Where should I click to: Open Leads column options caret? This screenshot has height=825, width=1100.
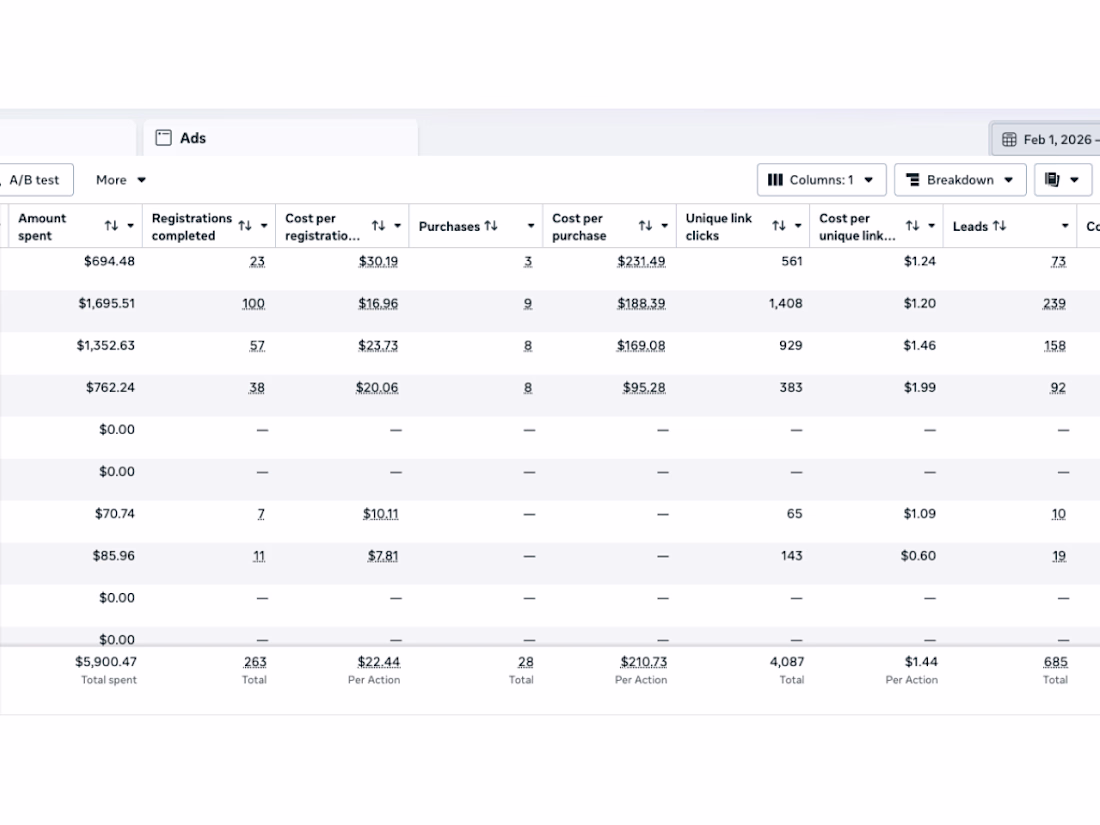coord(1065,226)
